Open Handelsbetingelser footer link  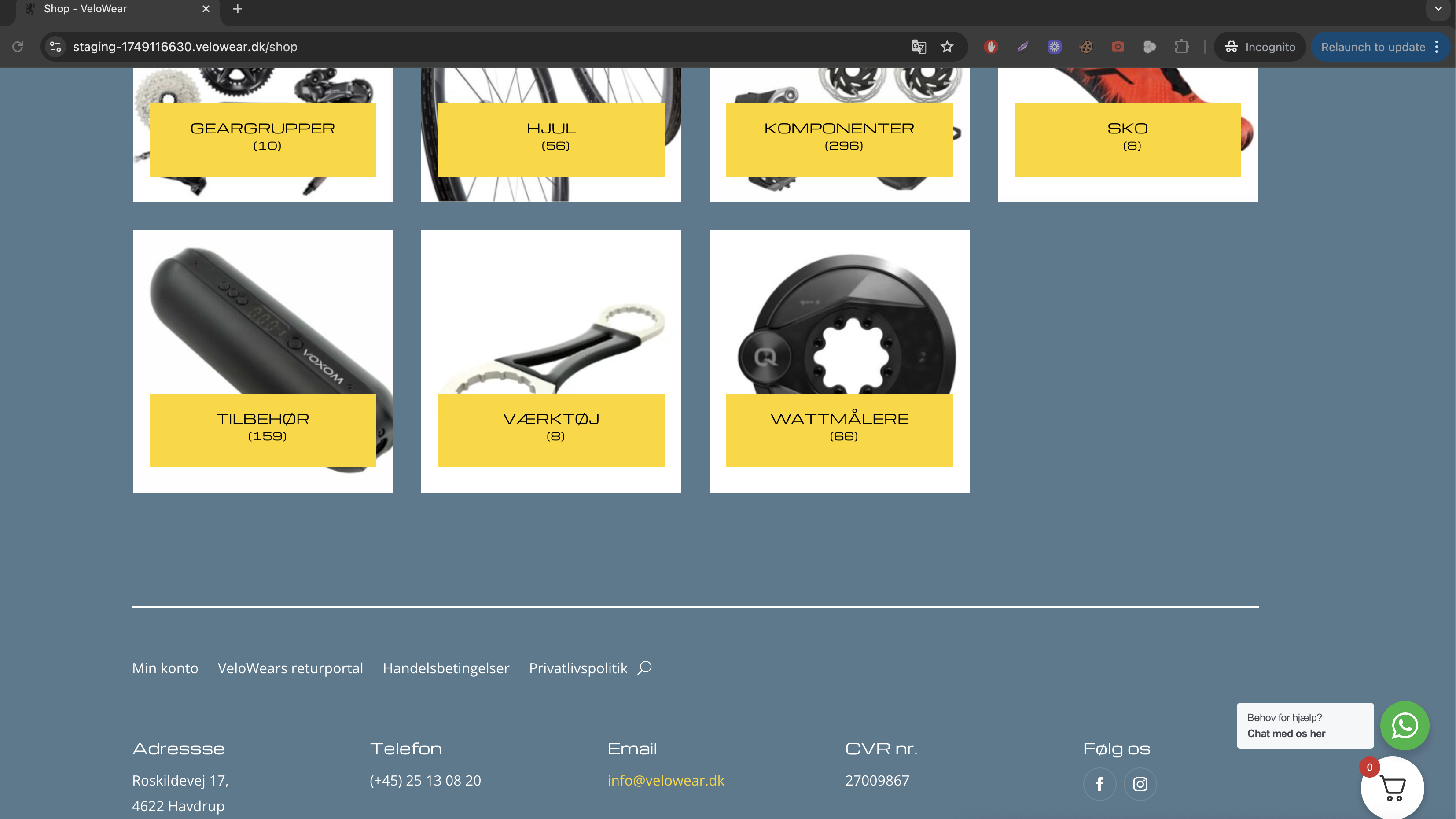pyautogui.click(x=446, y=668)
